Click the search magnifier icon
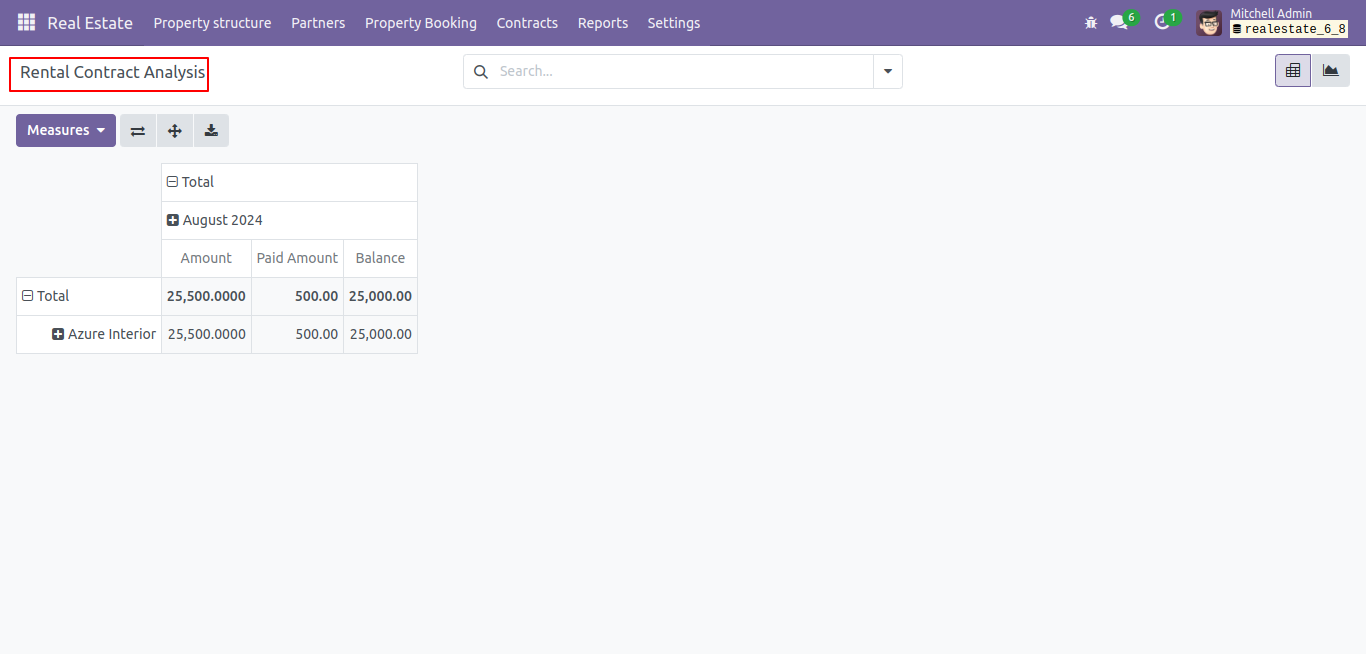Image resolution: width=1366 pixels, height=654 pixels. tap(481, 71)
